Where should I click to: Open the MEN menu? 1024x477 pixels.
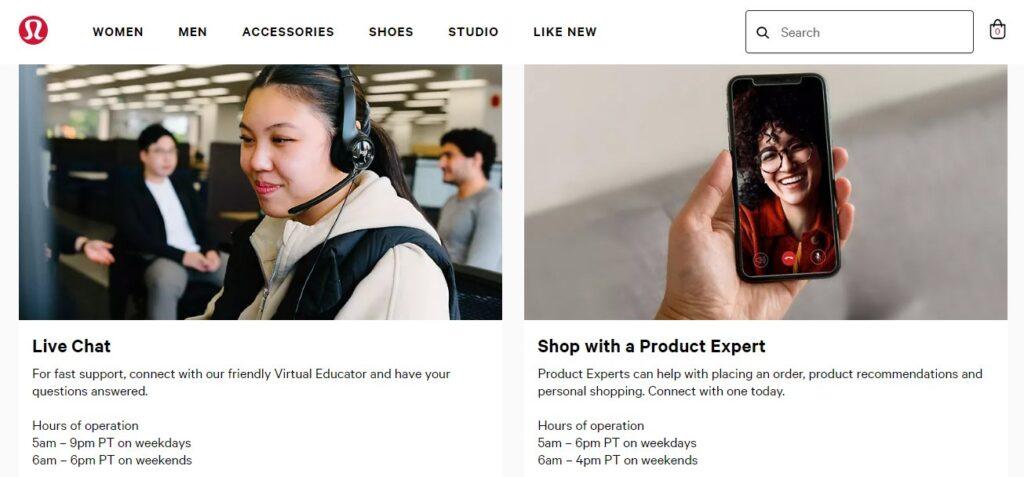[193, 31]
